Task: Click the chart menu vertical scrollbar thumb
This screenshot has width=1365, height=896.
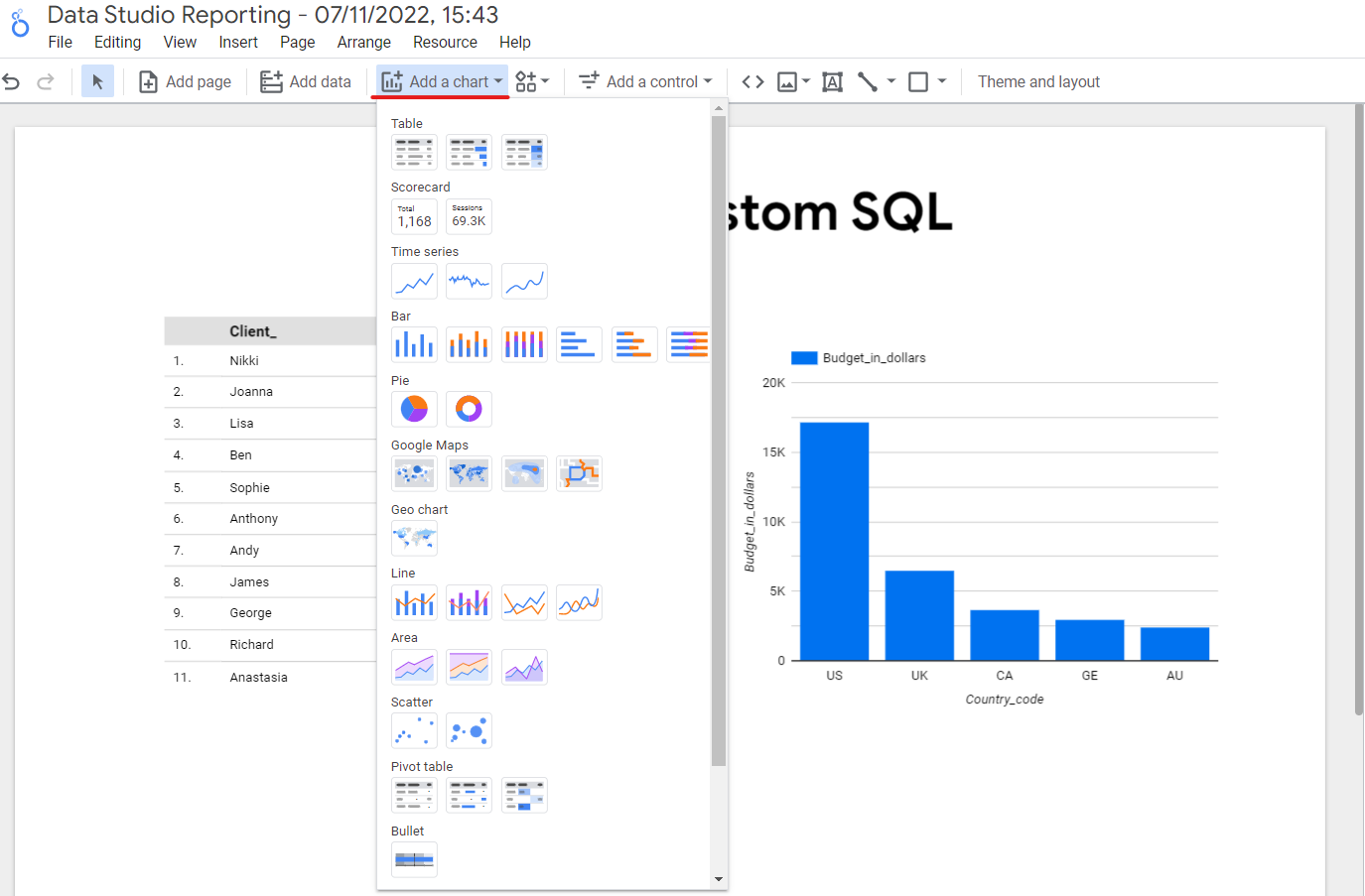Action: 719,442
